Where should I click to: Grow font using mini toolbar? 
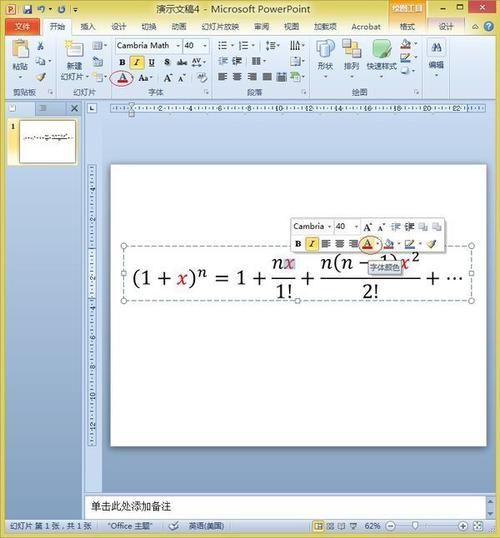click(367, 227)
